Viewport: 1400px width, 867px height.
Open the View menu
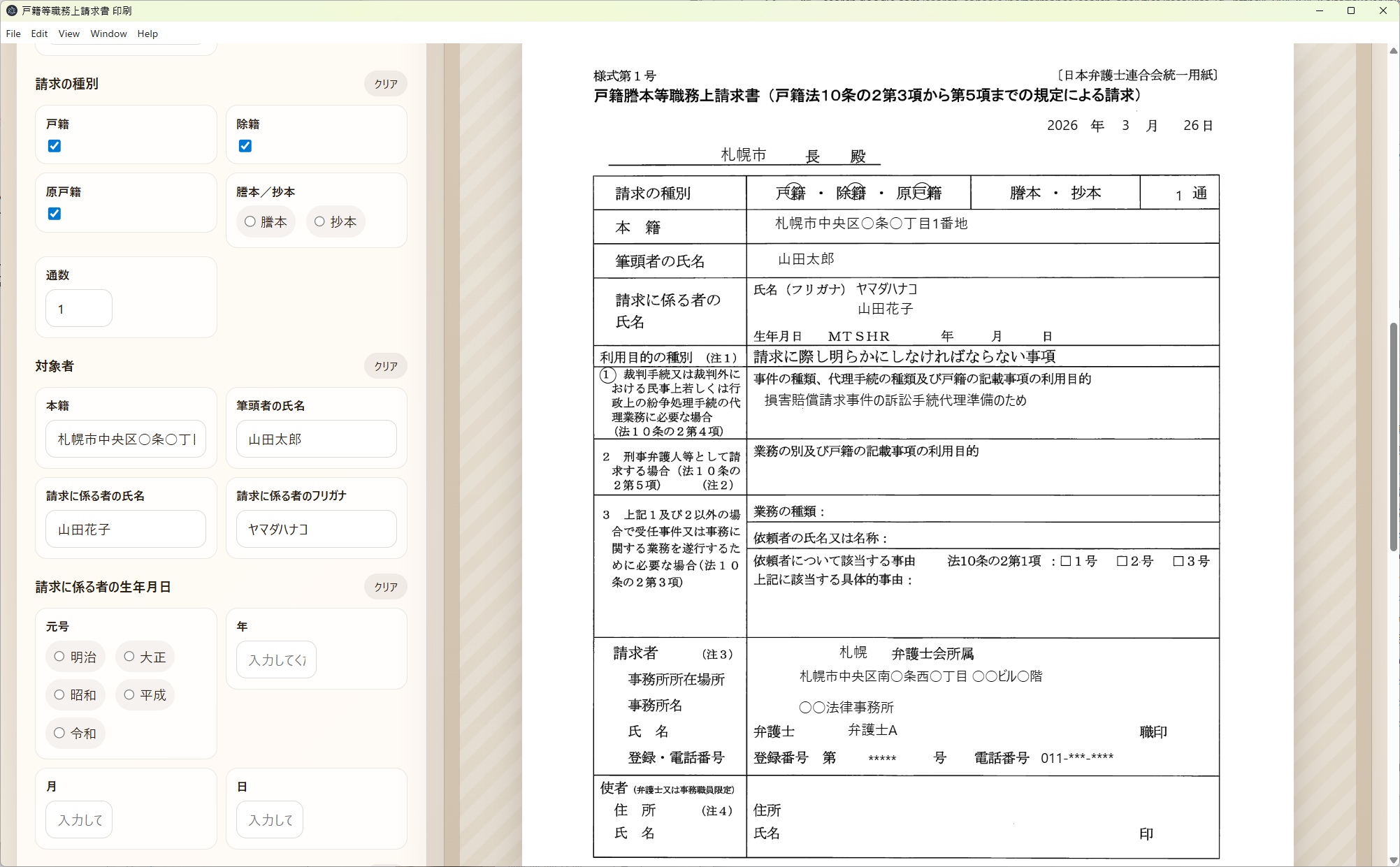tap(68, 34)
